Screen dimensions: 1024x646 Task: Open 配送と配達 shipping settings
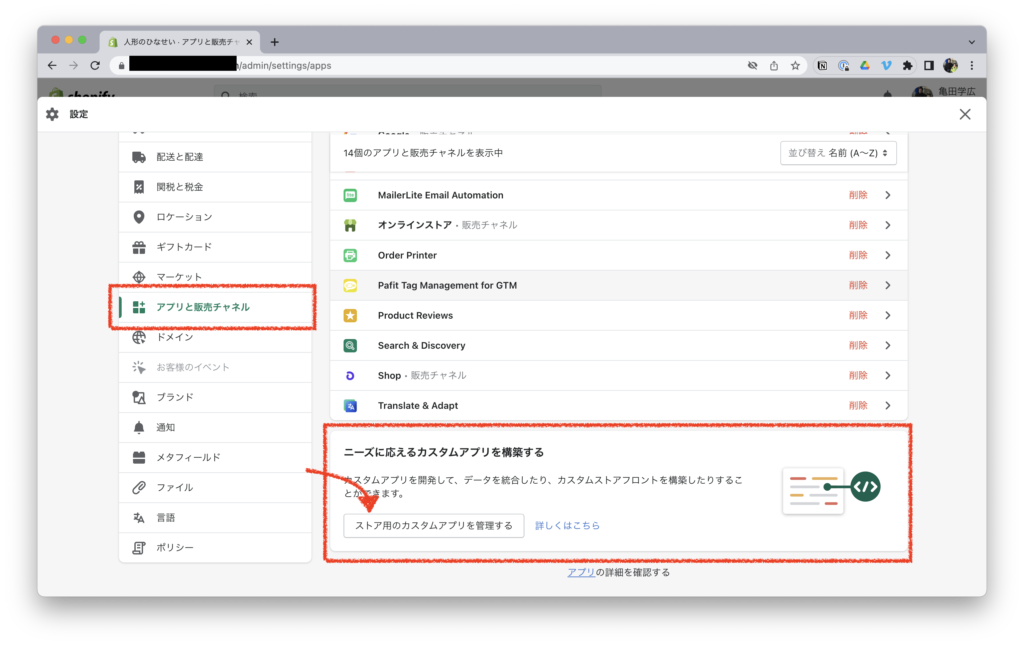216,157
